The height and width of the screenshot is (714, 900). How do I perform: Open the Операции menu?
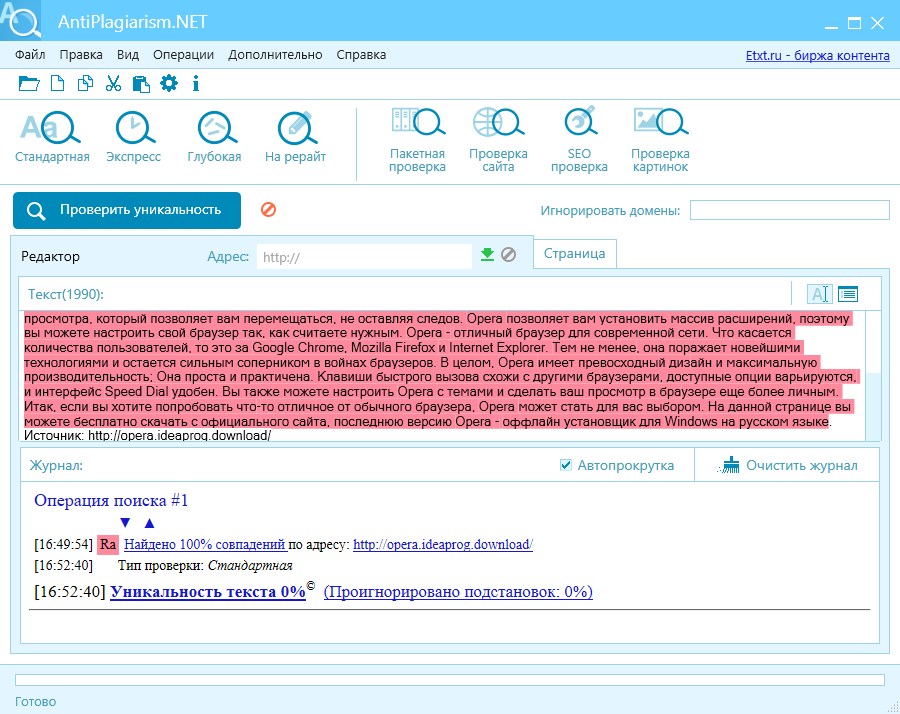[183, 55]
